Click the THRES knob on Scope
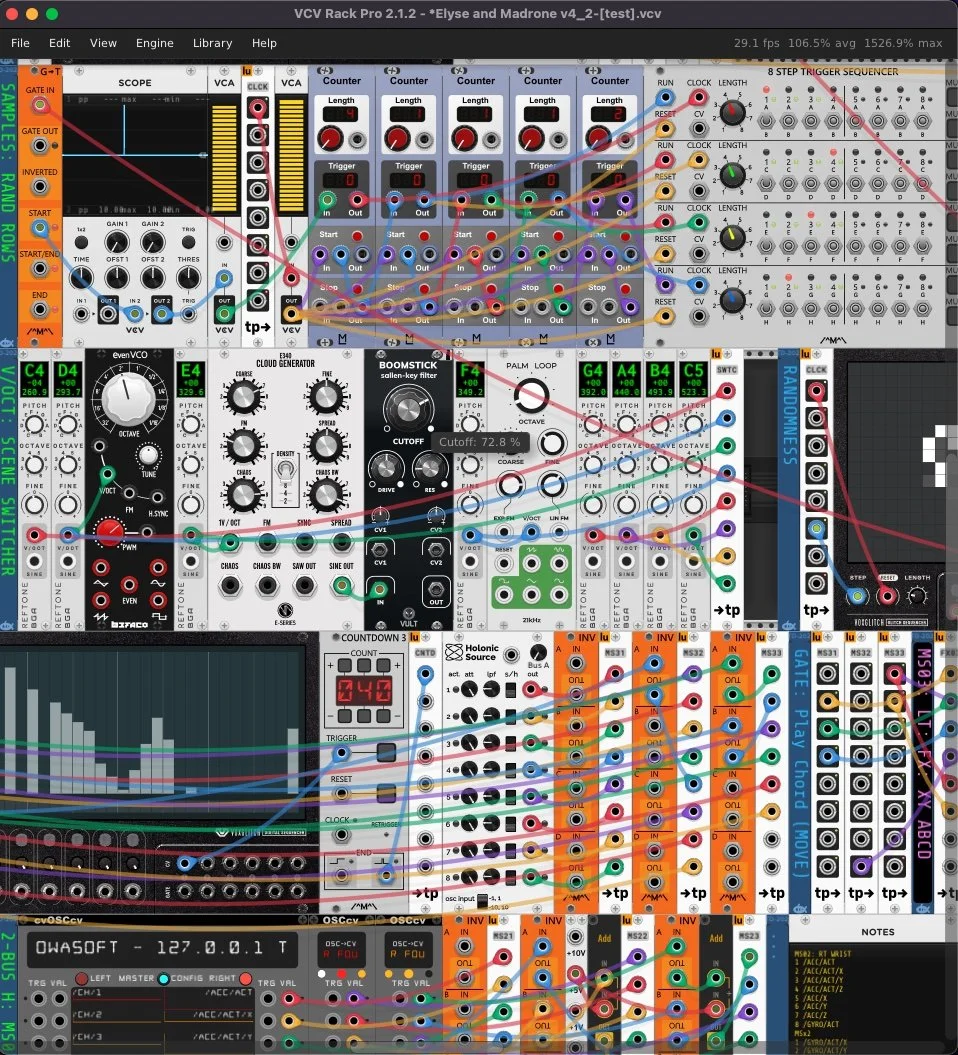This screenshot has width=958, height=1055. pyautogui.click(x=188, y=277)
